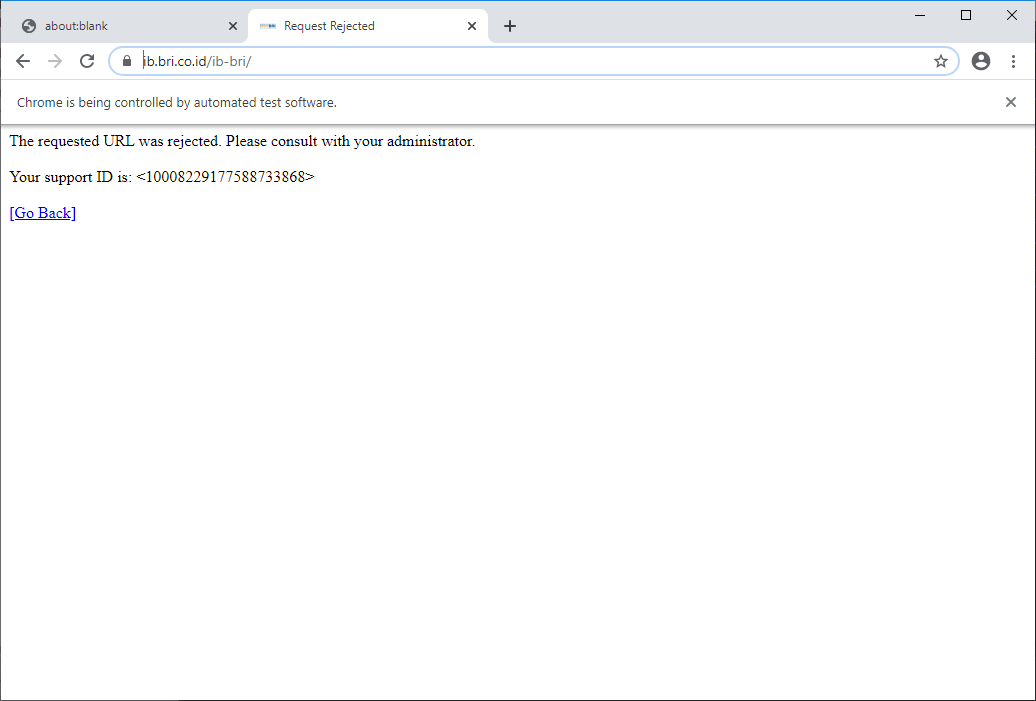The height and width of the screenshot is (701, 1036).
Task: Click the Chrome reload page icon
Action: point(87,61)
